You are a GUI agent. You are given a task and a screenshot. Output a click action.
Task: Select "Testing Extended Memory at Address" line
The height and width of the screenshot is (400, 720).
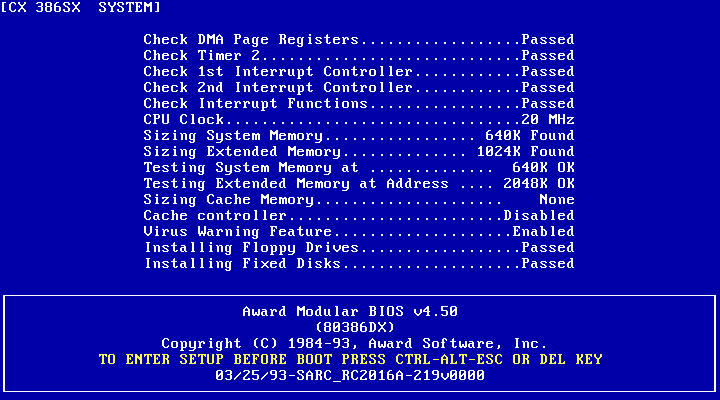click(x=359, y=184)
